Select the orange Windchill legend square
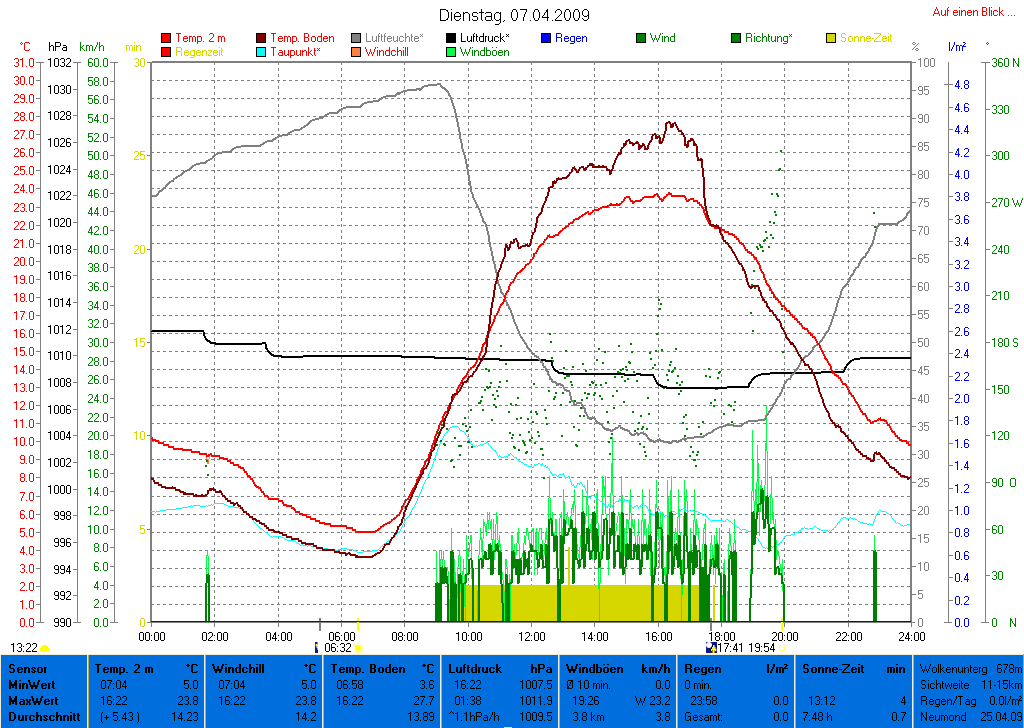 pos(357,51)
